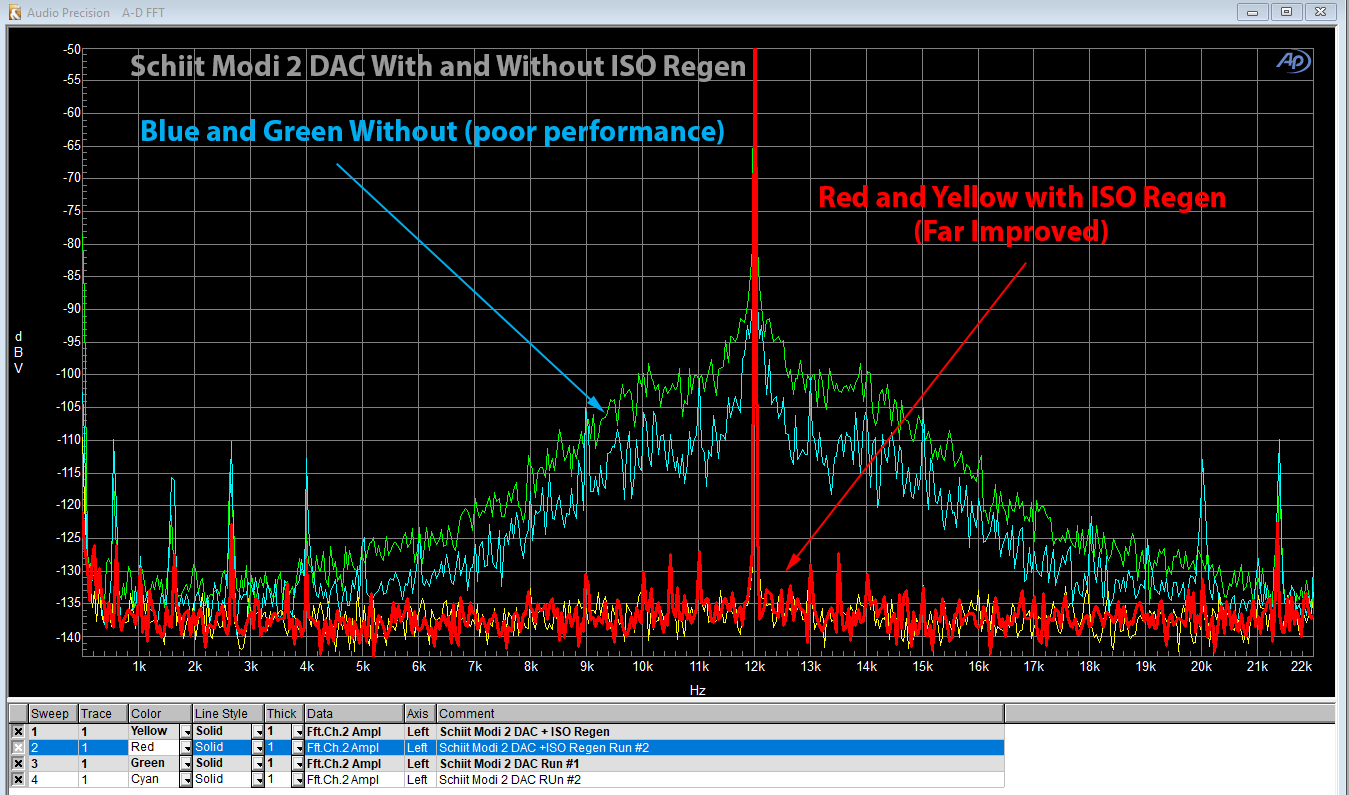Click the Left axis cell in Green row
The image size is (1349, 795).
420,764
